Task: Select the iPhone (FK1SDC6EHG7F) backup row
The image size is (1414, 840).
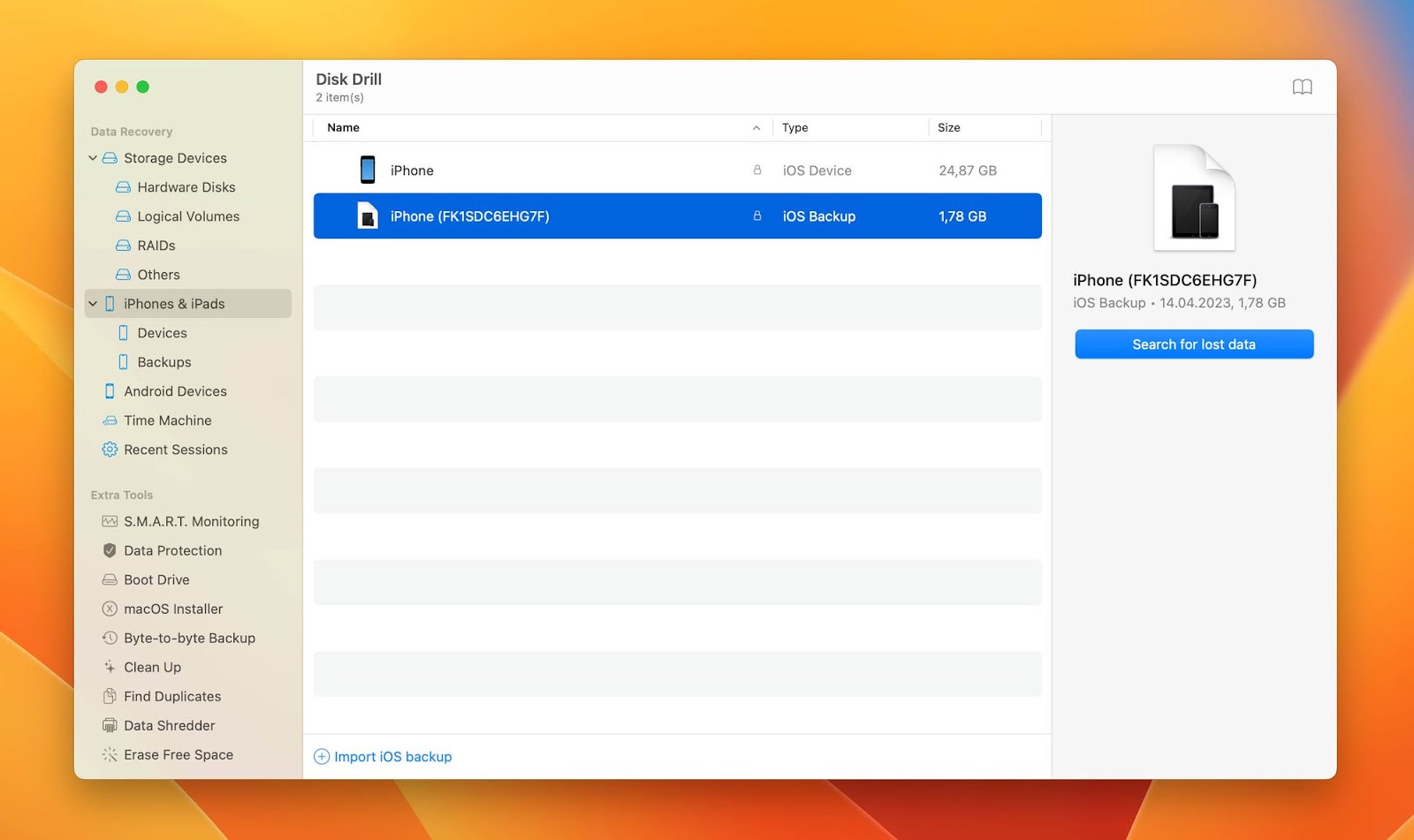Action: click(678, 216)
